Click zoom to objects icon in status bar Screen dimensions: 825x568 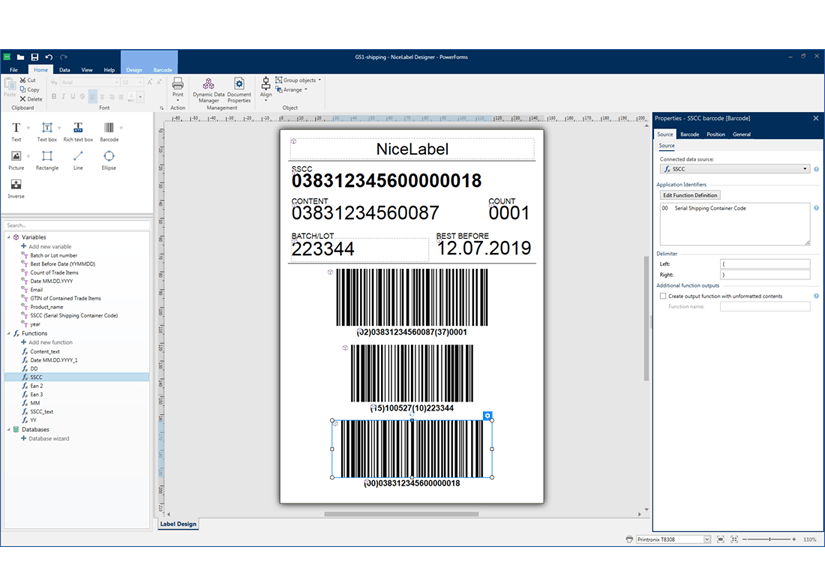[x=734, y=539]
